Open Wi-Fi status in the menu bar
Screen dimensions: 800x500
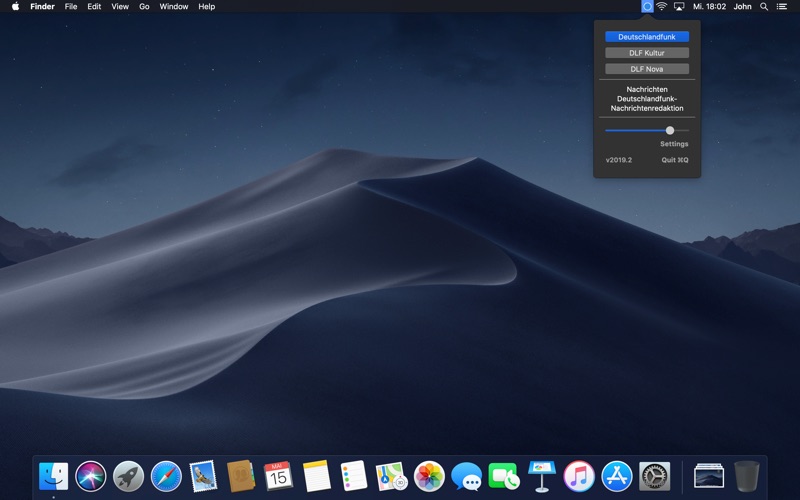pos(662,6)
